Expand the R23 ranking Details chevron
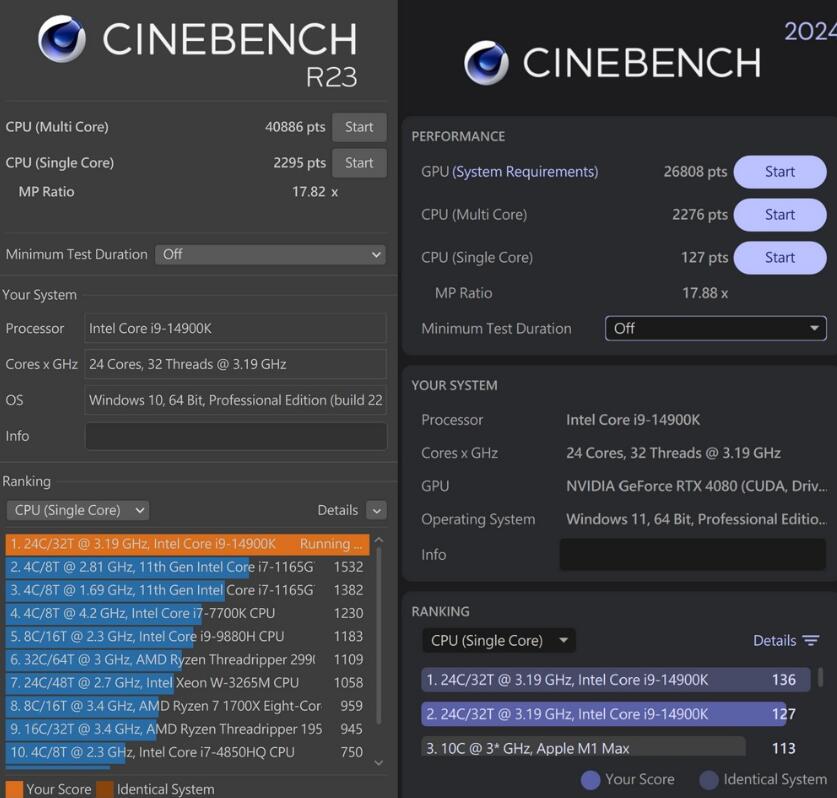This screenshot has height=798, width=837. click(x=376, y=510)
